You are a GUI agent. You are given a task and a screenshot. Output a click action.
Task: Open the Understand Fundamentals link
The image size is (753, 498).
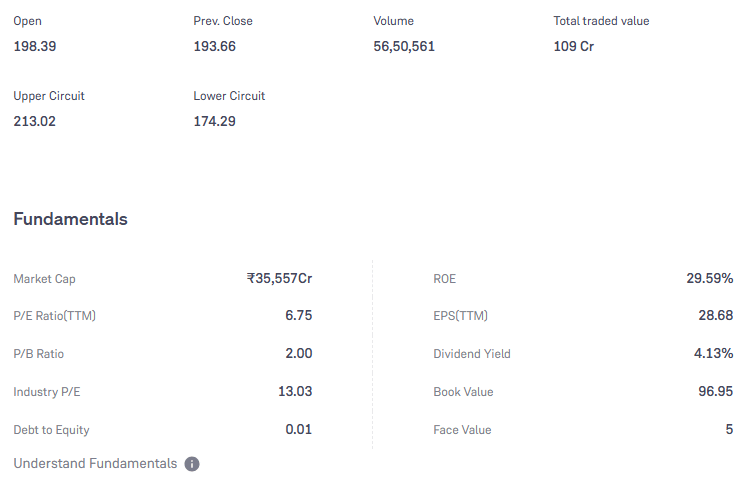pos(95,463)
